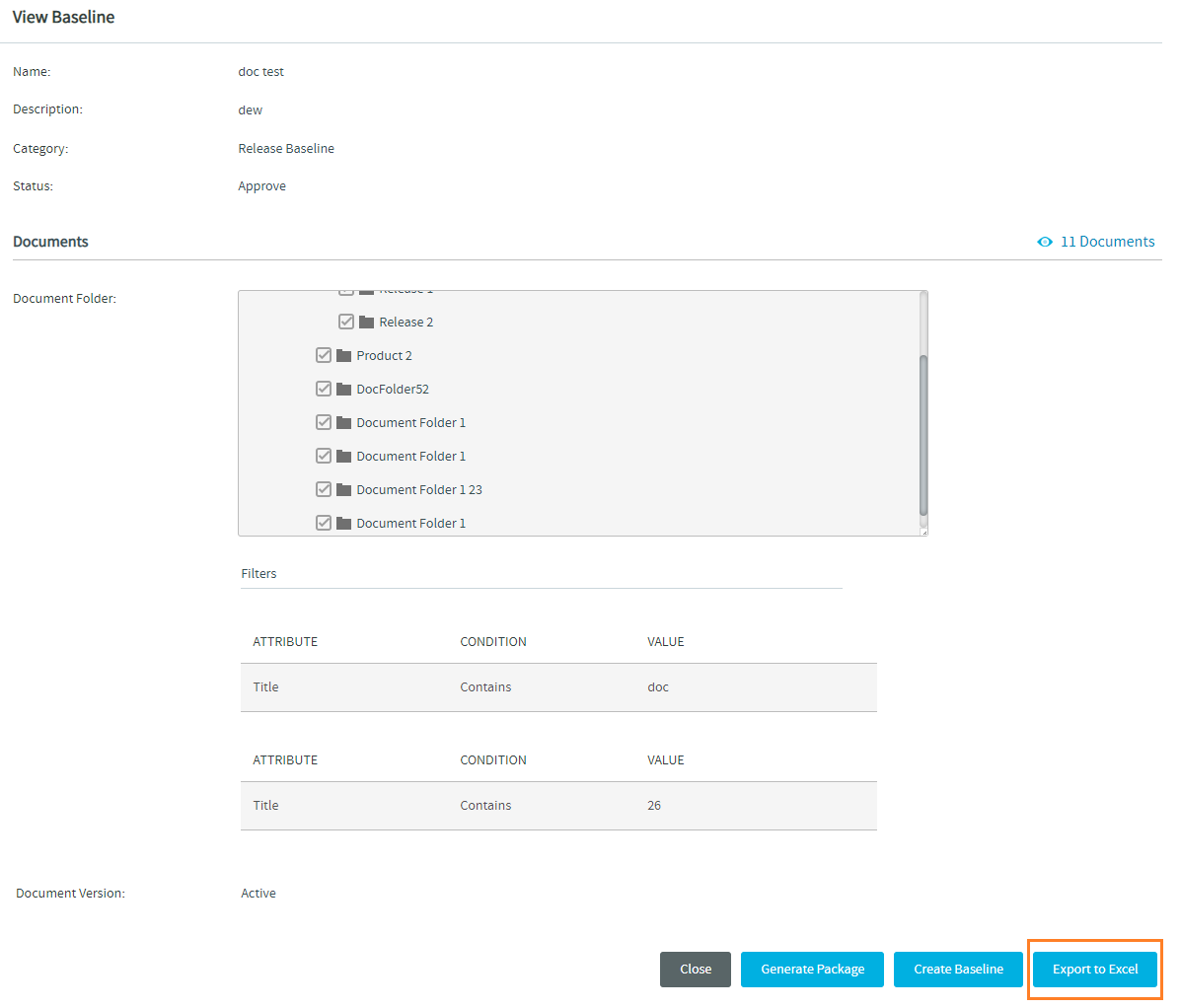Click the baseline name 'doc test'
The image size is (1180, 1008).
[261, 71]
